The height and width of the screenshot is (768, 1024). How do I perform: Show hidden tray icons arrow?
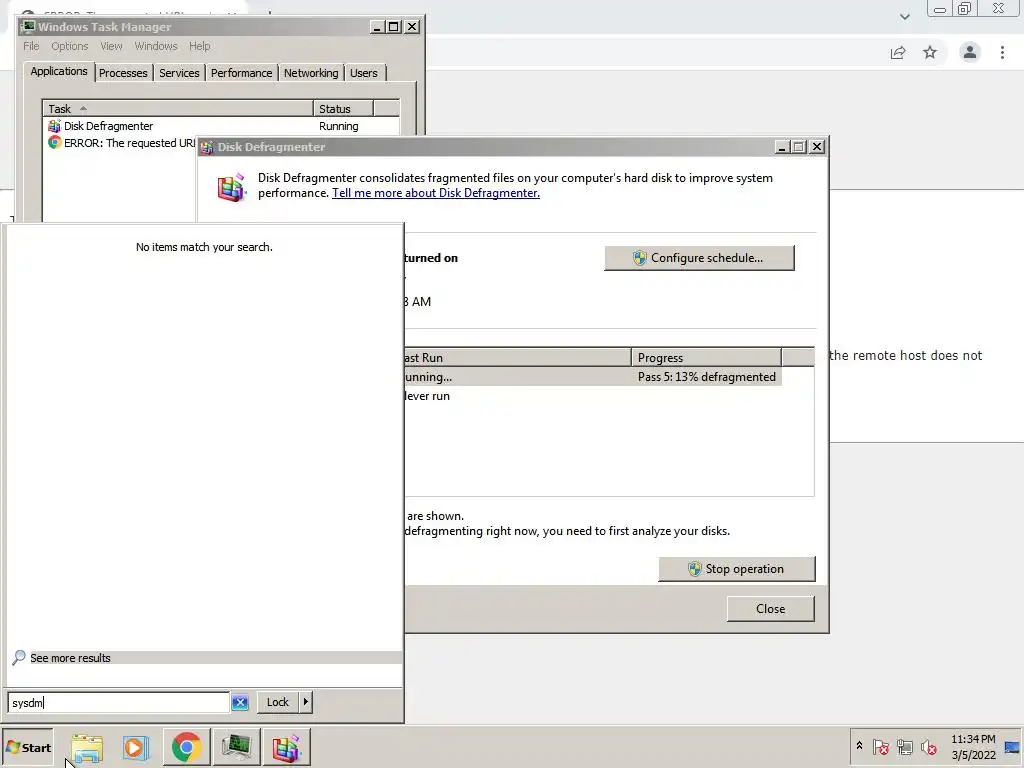[x=859, y=746]
